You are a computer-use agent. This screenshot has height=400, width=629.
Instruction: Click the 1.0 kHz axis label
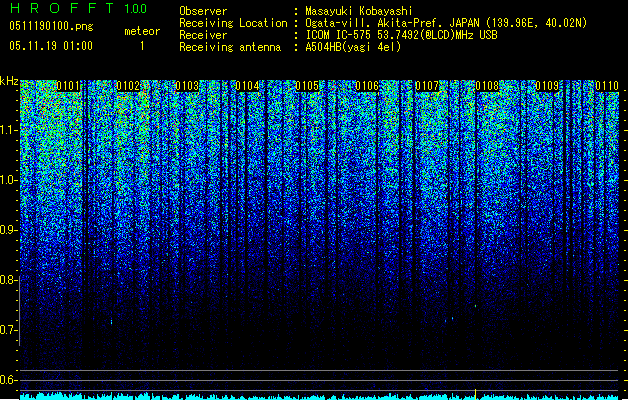coord(8,180)
